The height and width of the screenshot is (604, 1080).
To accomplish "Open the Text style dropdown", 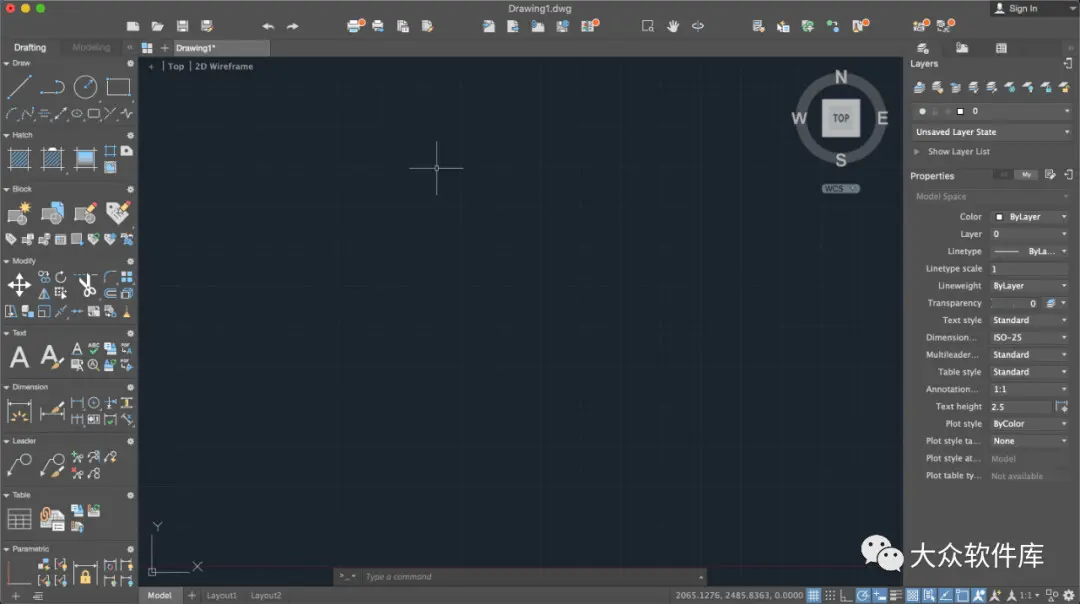I will click(1030, 320).
